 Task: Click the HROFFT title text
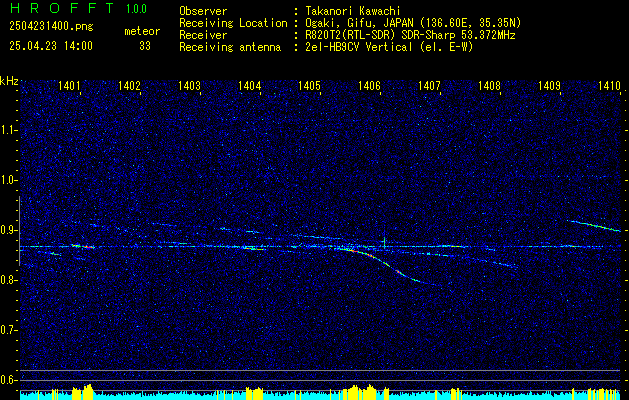click(x=63, y=8)
